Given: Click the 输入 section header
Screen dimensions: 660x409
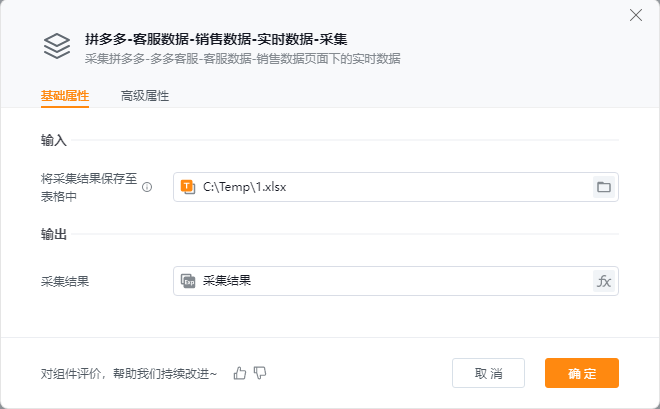Looking at the screenshot, I should click(54, 140).
